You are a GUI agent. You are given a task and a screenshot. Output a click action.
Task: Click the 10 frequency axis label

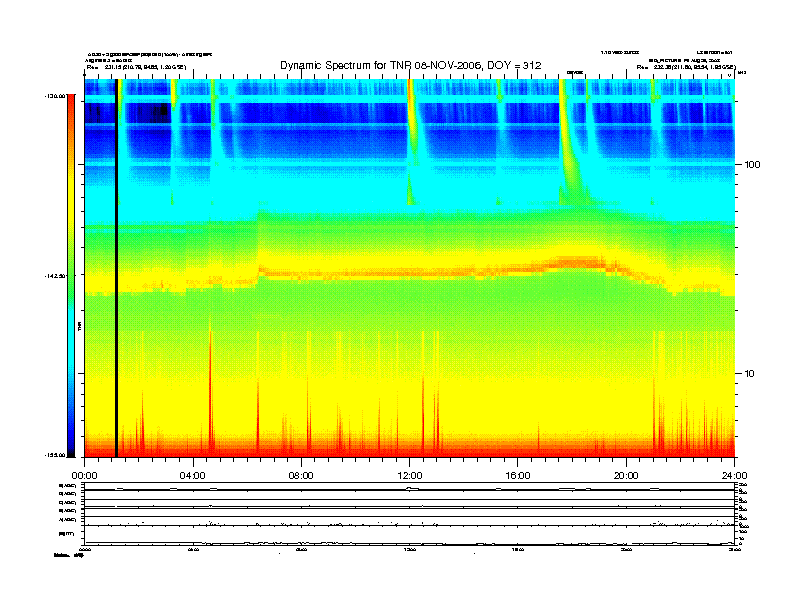[750, 374]
